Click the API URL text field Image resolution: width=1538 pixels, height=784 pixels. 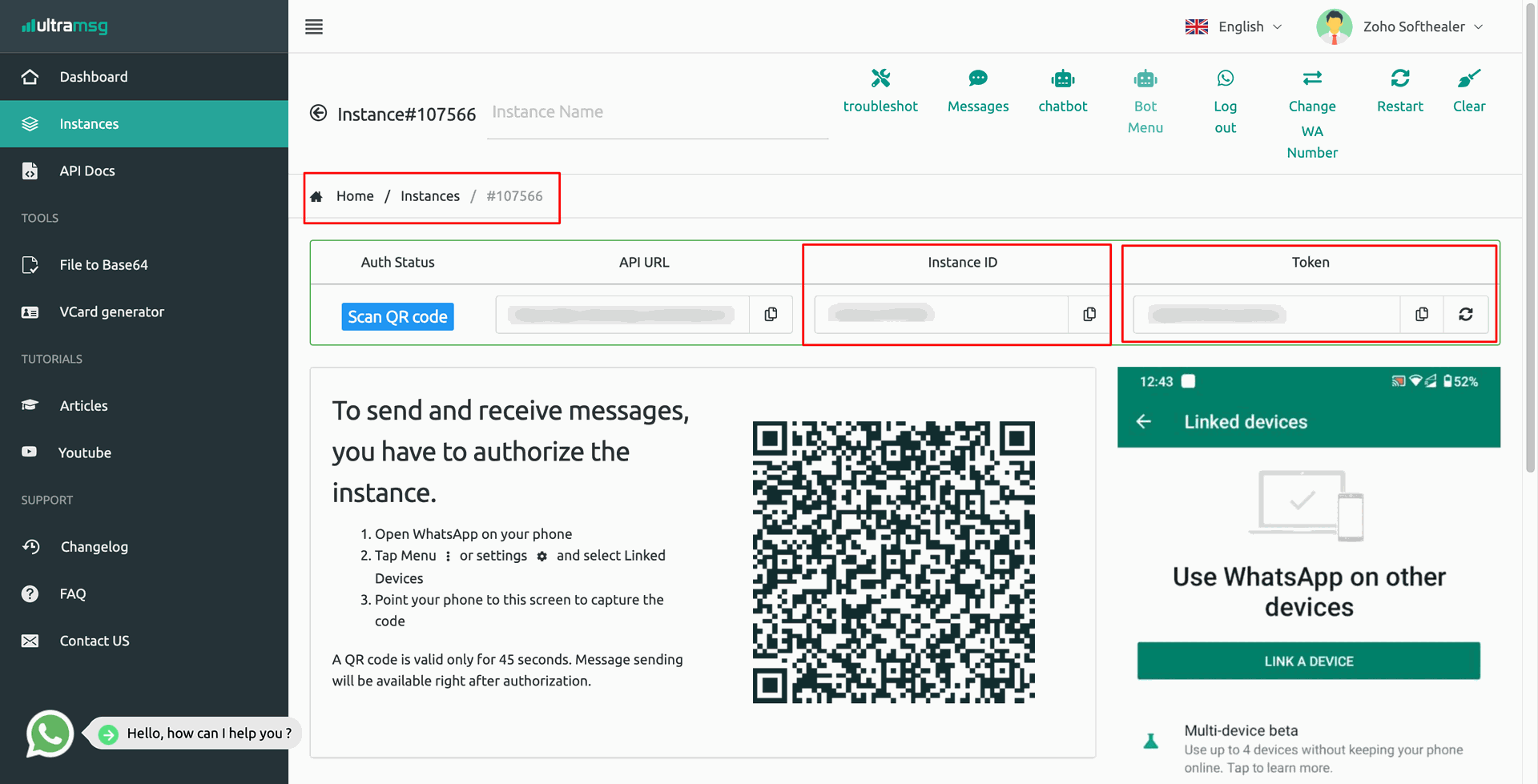(622, 315)
